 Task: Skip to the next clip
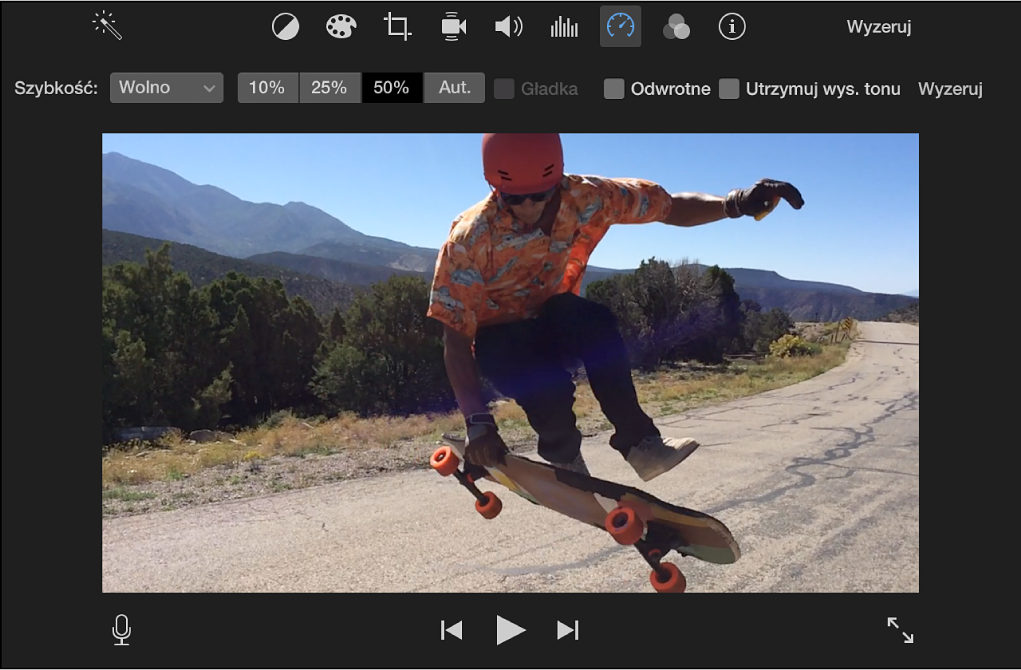coord(568,630)
